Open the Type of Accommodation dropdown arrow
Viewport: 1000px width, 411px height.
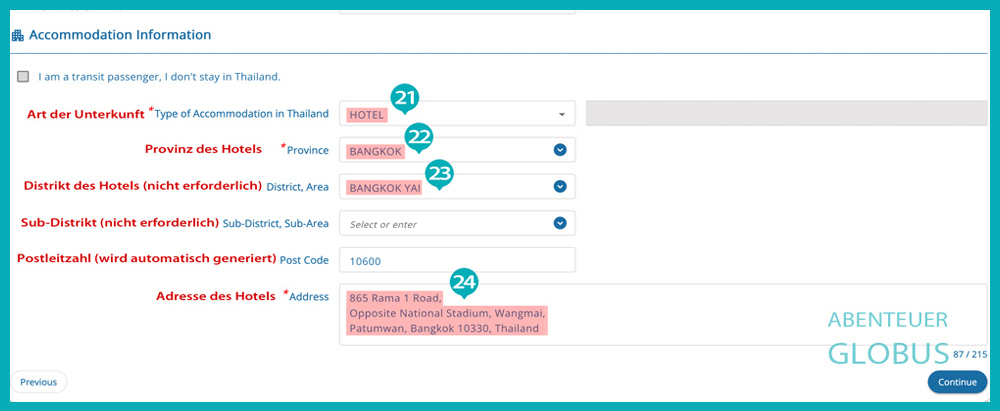coord(561,114)
